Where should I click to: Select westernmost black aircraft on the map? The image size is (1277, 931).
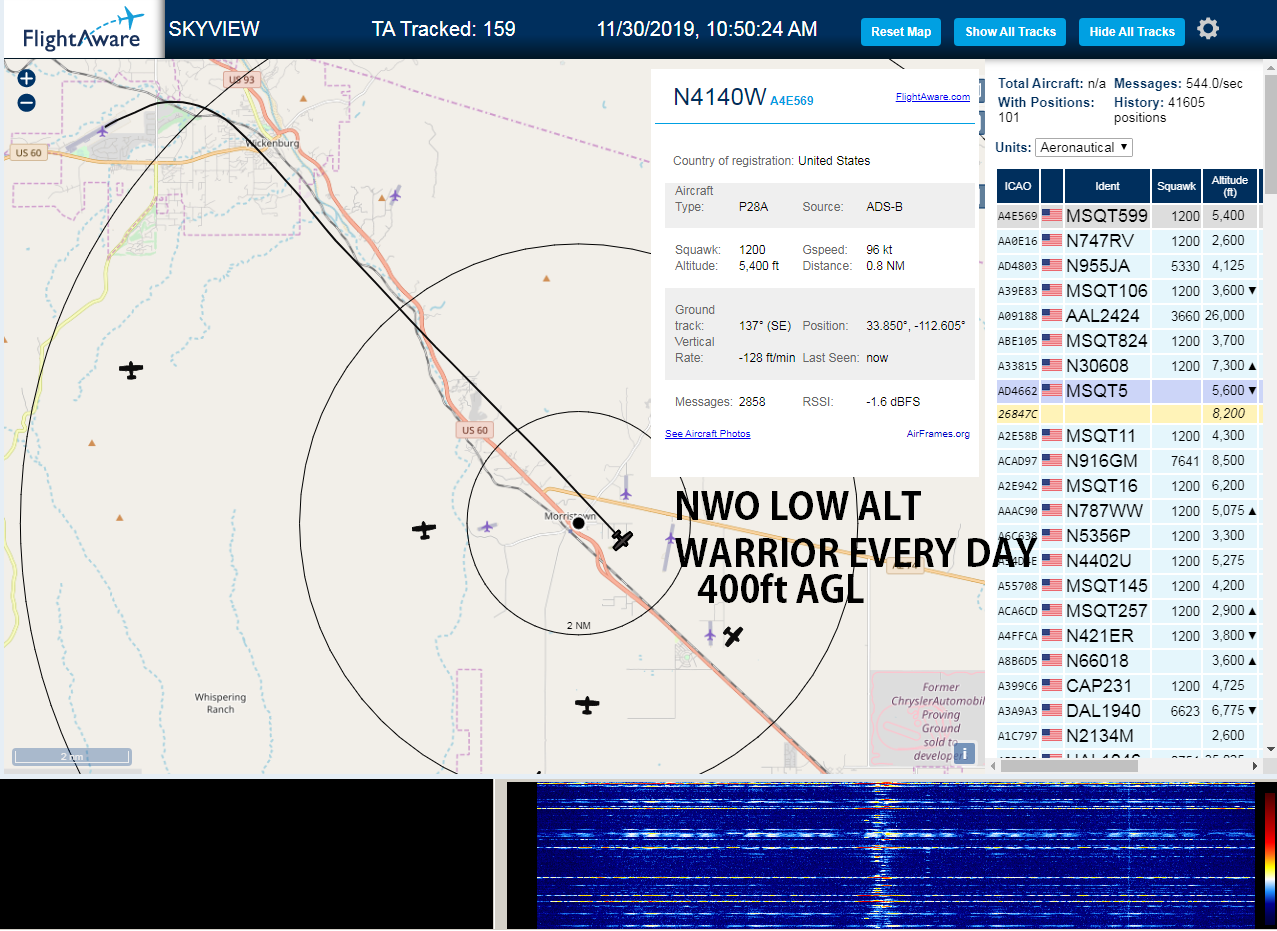click(131, 370)
